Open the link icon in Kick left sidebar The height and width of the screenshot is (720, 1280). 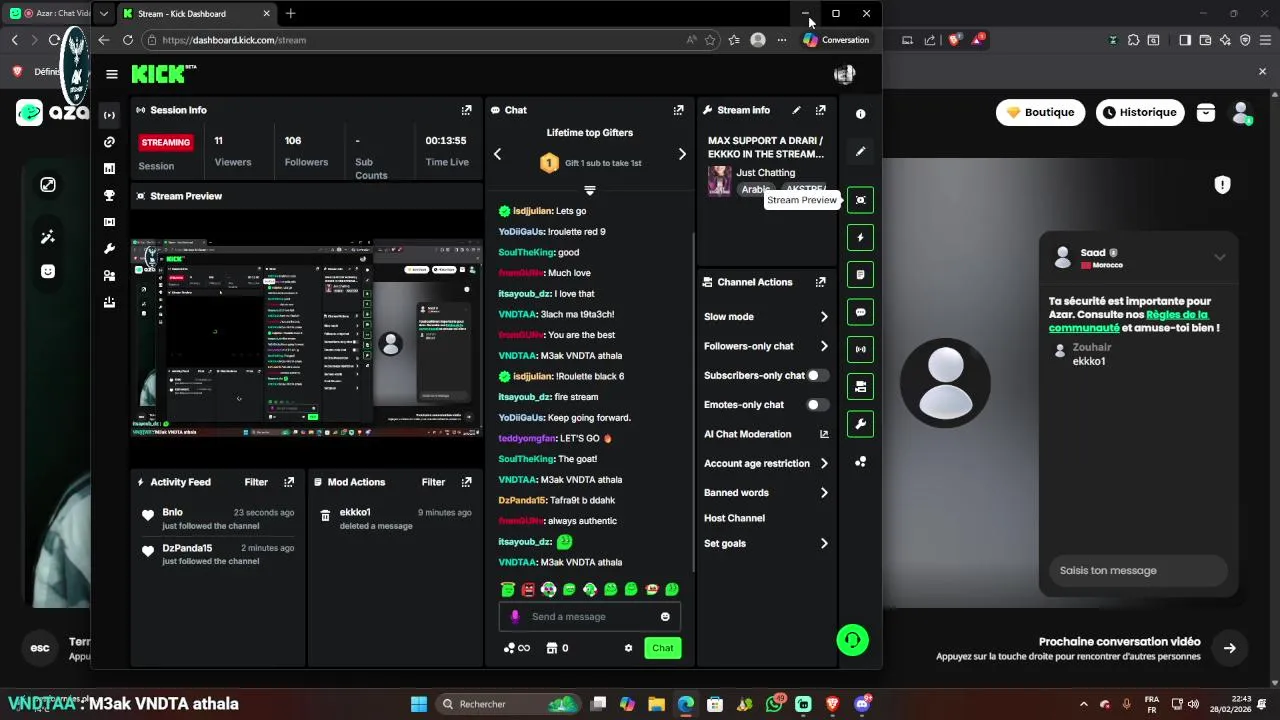pyautogui.click(x=110, y=142)
